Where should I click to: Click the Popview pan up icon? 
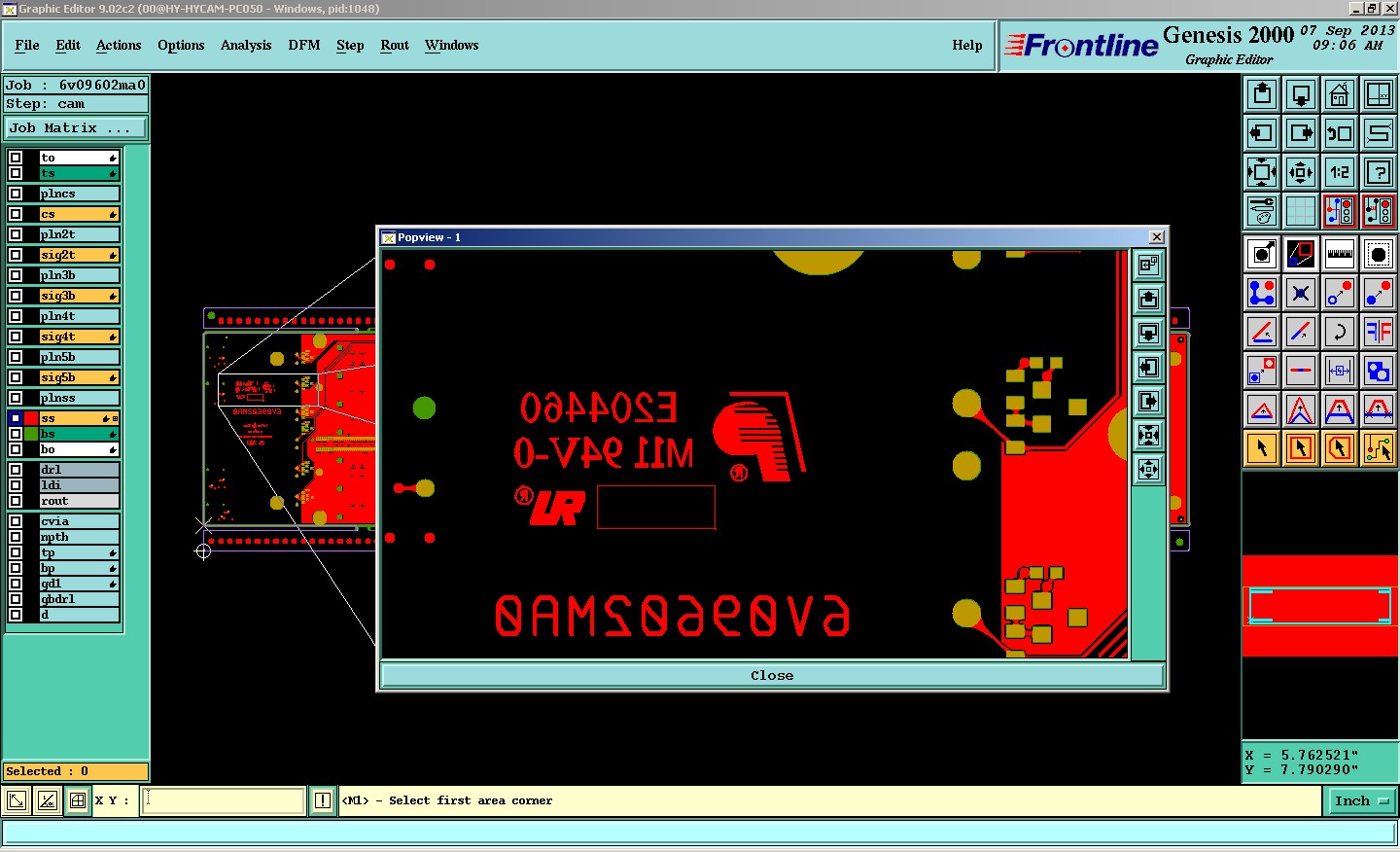click(x=1148, y=300)
